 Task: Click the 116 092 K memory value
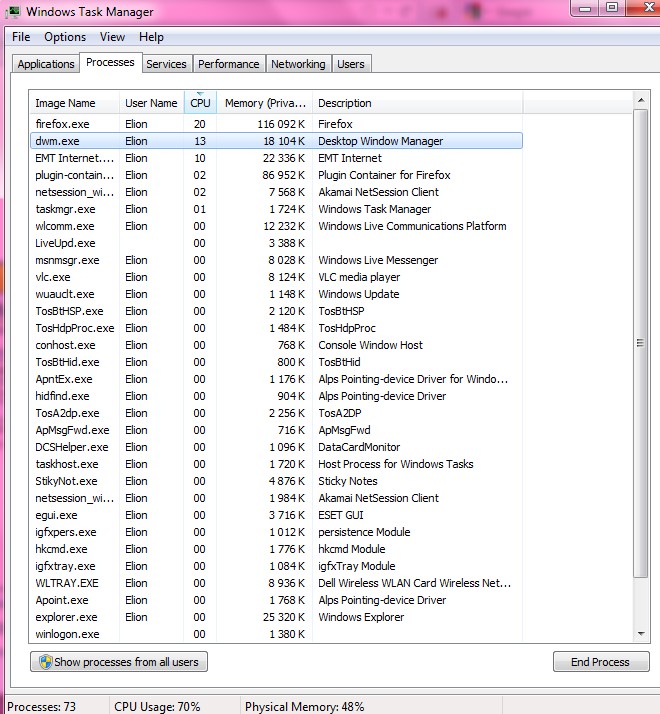[281, 124]
